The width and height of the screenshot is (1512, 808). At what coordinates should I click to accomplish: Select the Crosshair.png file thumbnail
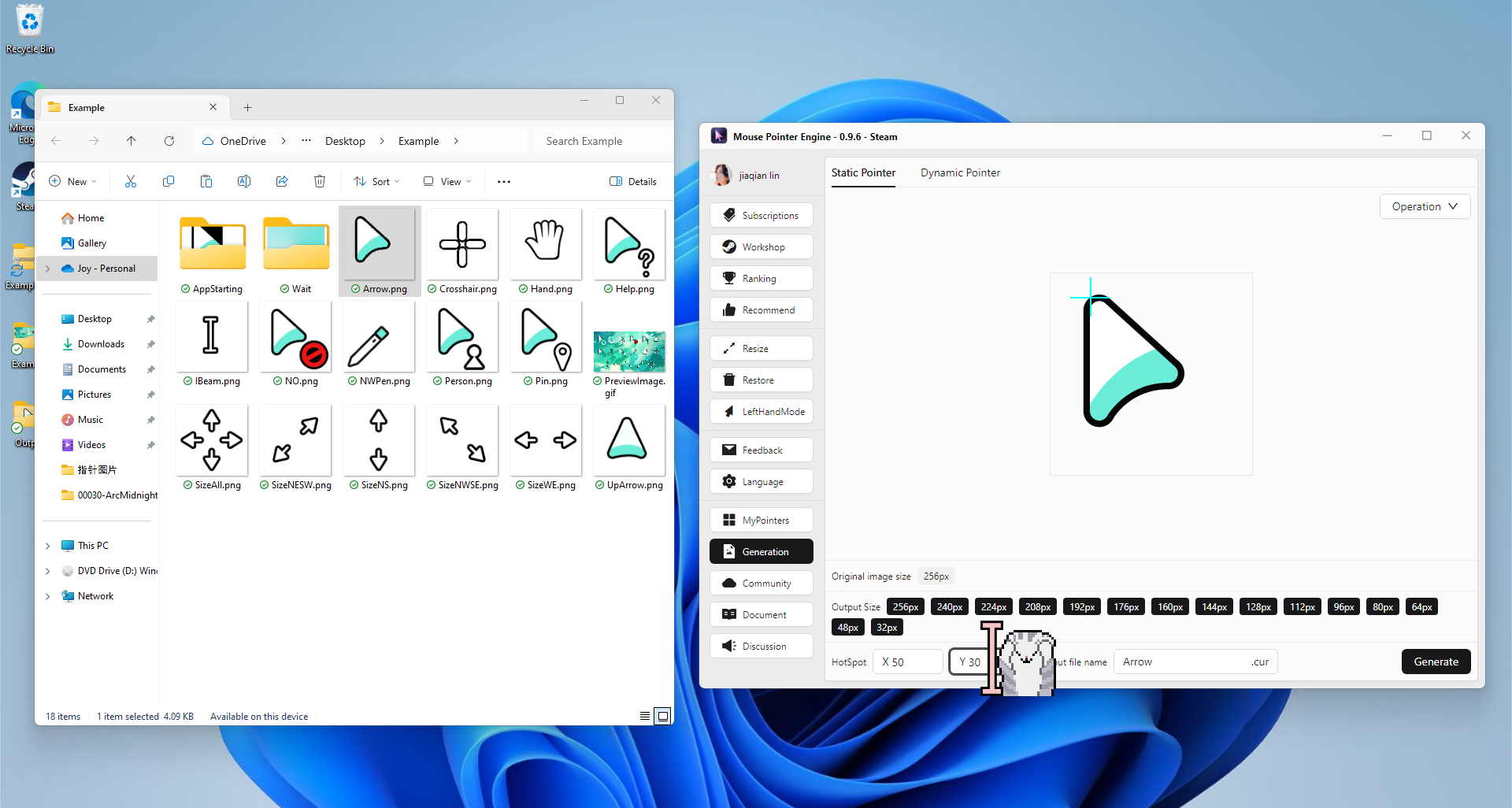(462, 245)
